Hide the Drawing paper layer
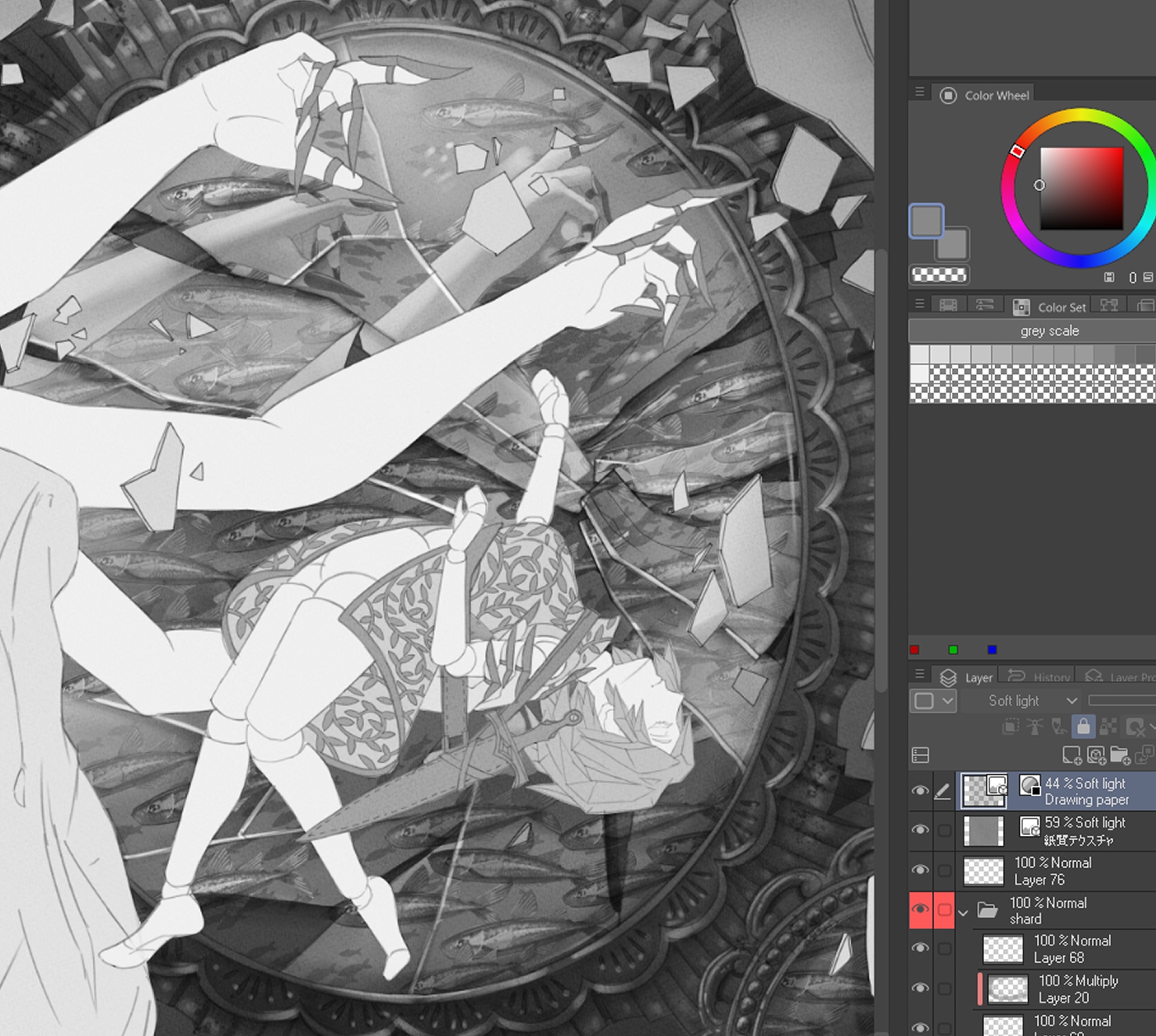 [x=920, y=791]
